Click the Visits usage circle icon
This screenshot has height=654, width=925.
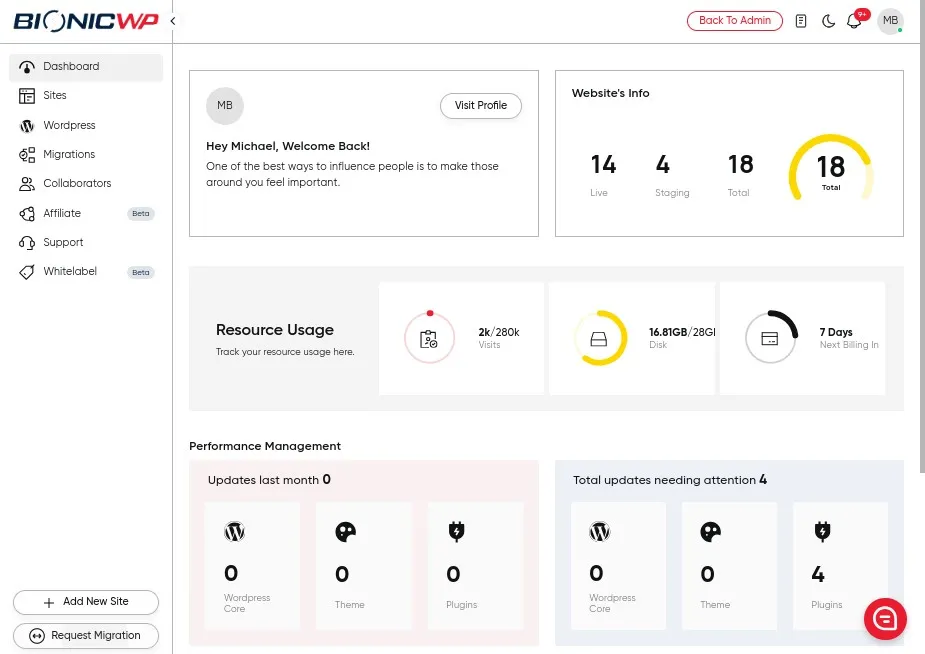[429, 338]
